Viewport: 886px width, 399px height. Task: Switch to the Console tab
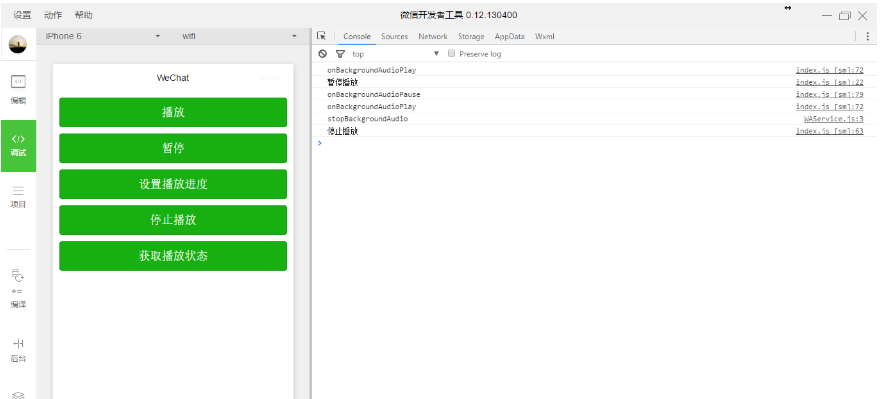(x=357, y=36)
